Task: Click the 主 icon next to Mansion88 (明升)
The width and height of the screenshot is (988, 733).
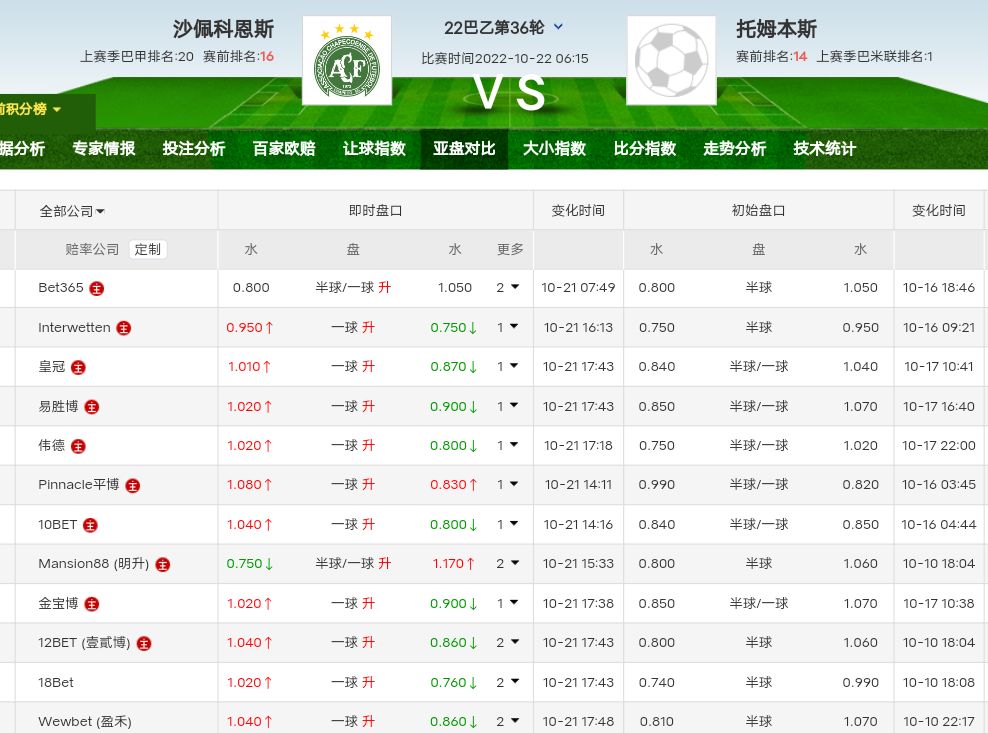Action: [162, 564]
